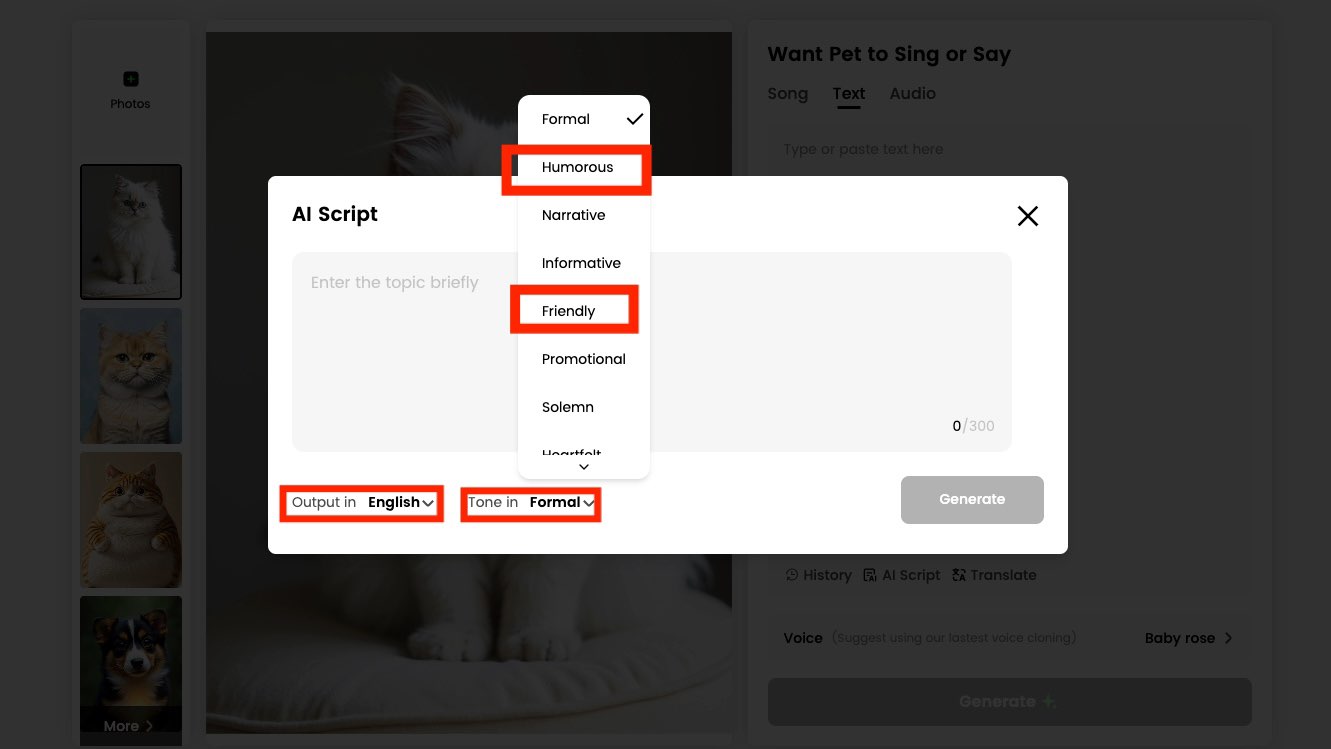Click the Generate button in AI Script
The width and height of the screenshot is (1331, 749).
pos(971,500)
